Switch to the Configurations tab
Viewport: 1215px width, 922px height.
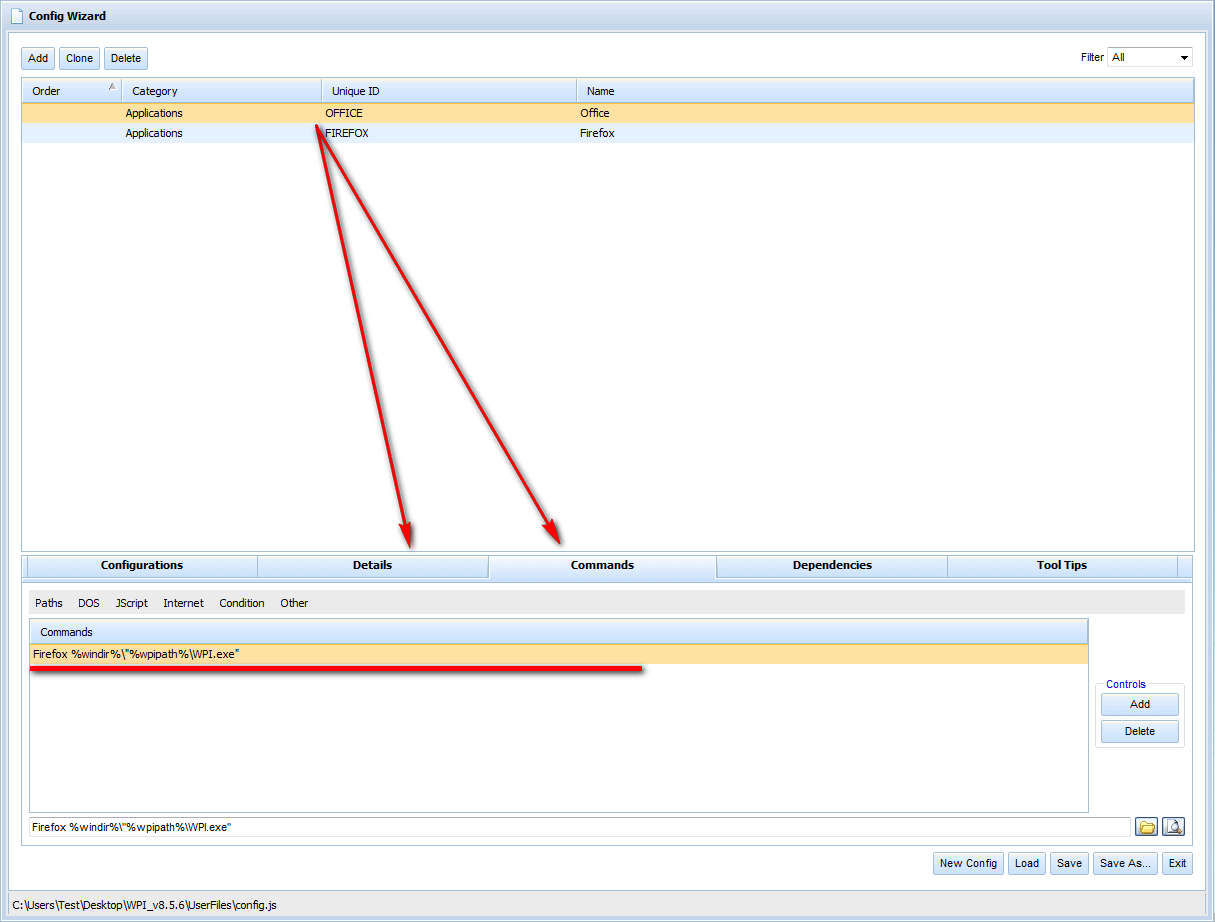[142, 566]
